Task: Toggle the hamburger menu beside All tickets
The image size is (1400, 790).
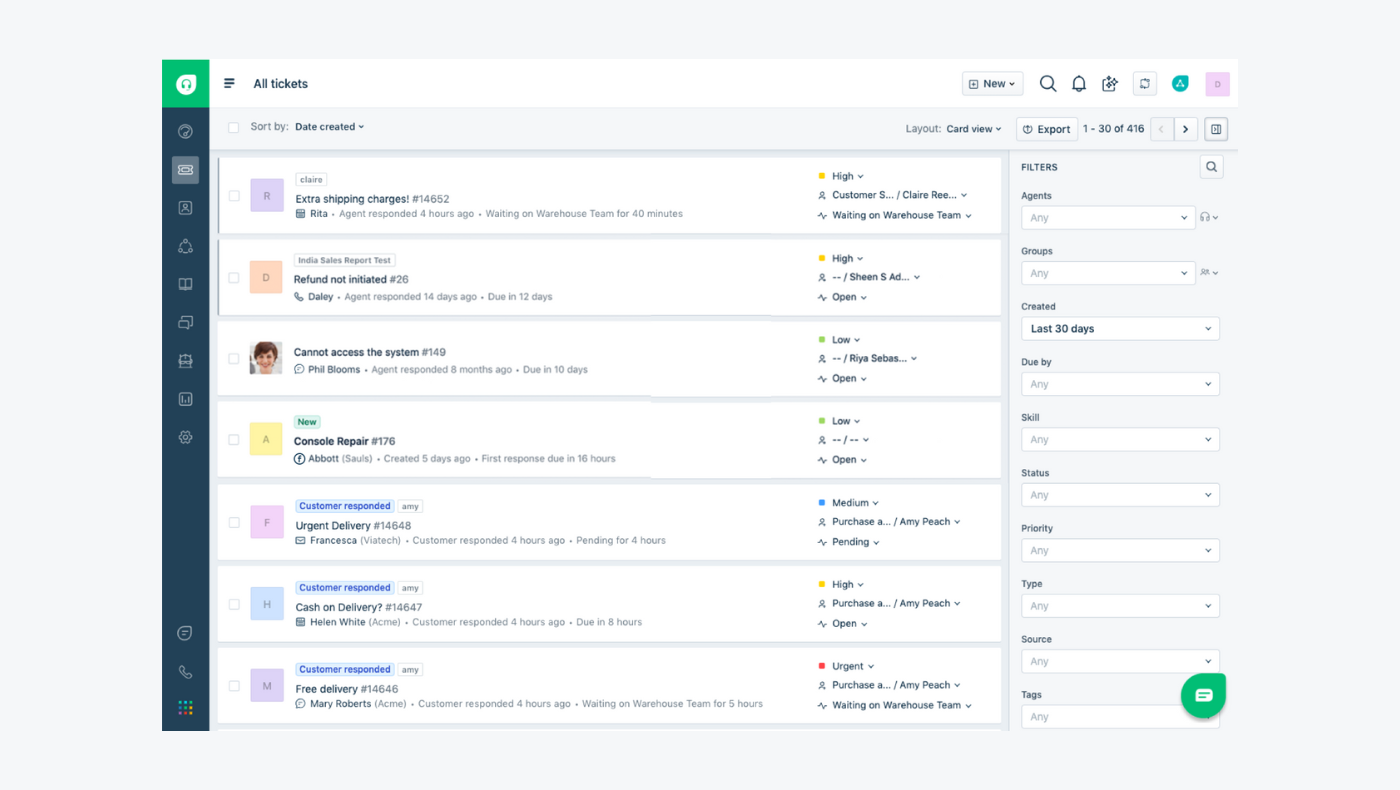Action: (229, 84)
